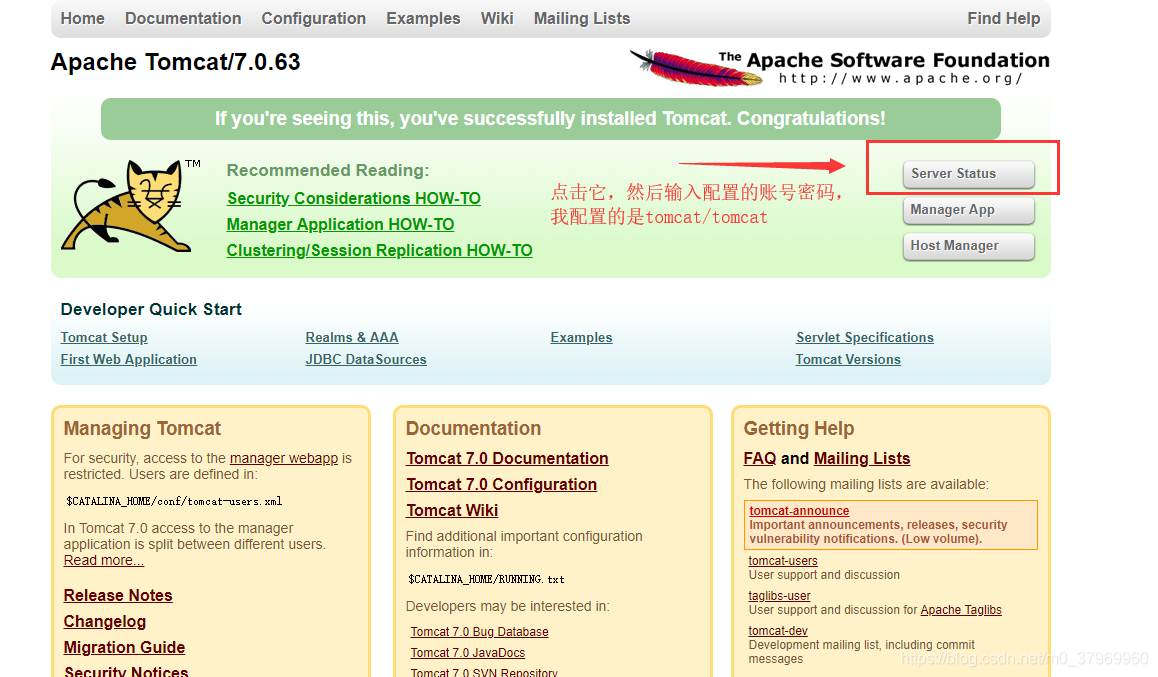Click the Documentation section heading
Viewport: 1158px width, 677px height.
473,429
